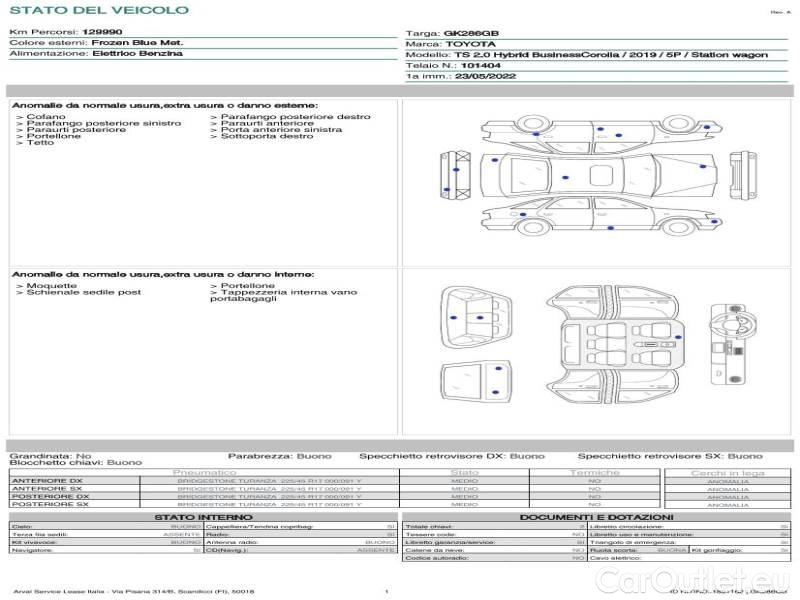Select the 'Kit vivavoce' row label
Image resolution: width=800 pixels, height=600 pixels.
click(x=34, y=542)
